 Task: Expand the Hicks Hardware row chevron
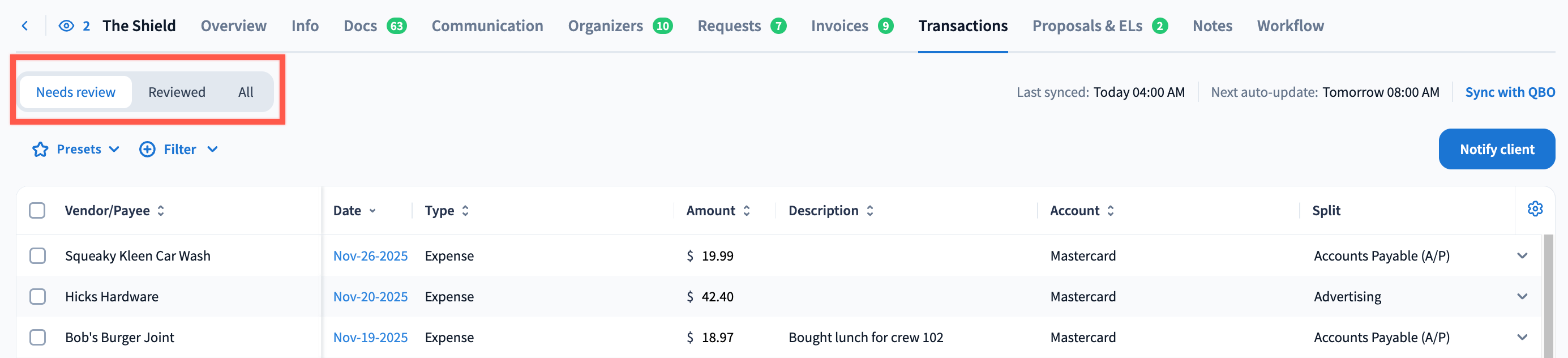(x=1522, y=296)
